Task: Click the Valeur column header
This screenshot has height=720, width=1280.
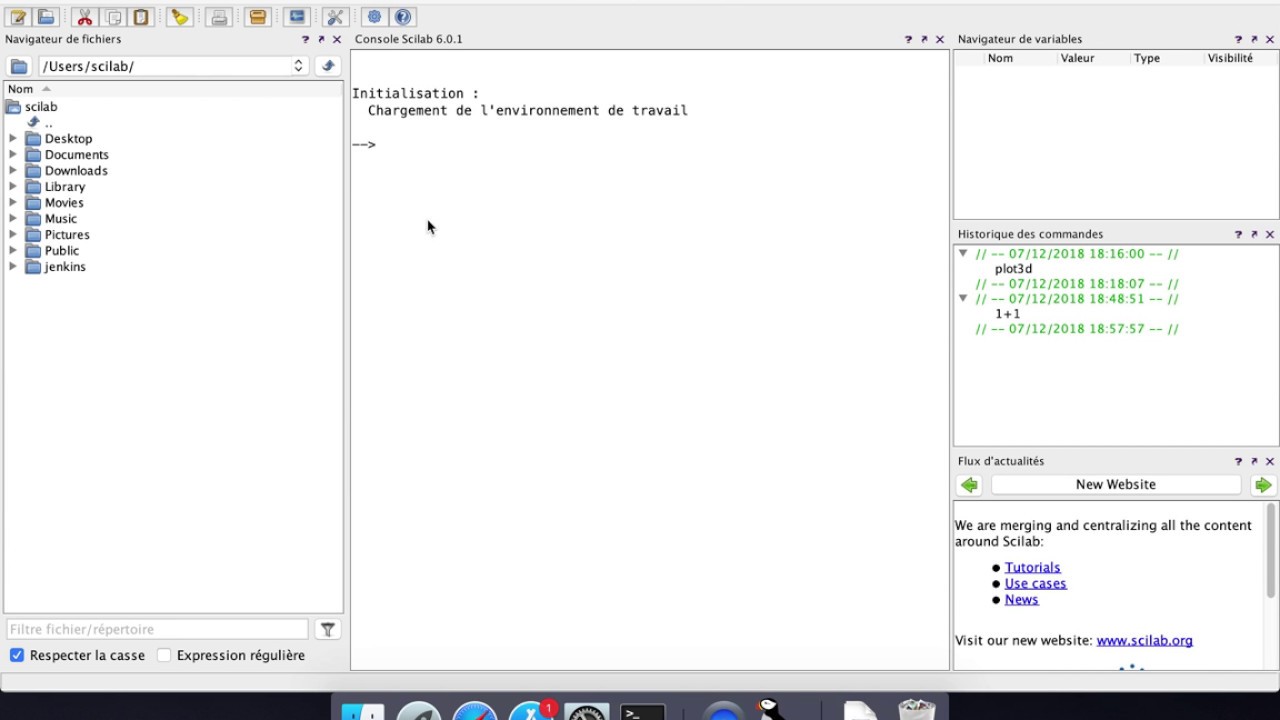Action: click(x=1077, y=58)
